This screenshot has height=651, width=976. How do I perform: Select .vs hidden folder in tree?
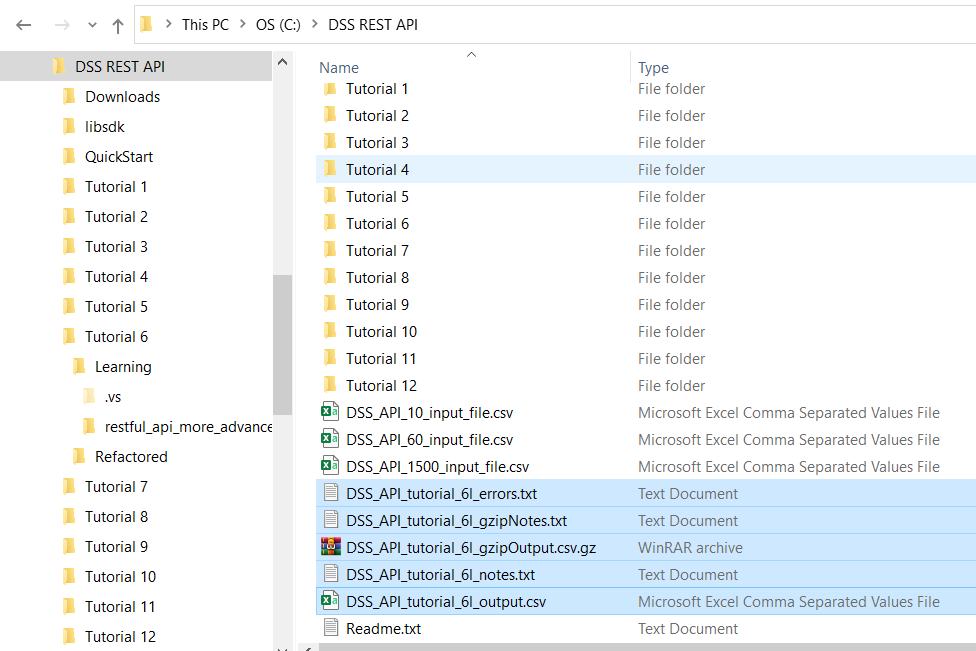(x=113, y=397)
